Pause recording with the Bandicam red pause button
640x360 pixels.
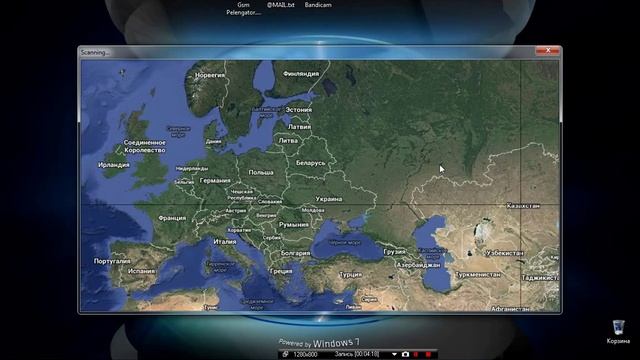(416, 354)
